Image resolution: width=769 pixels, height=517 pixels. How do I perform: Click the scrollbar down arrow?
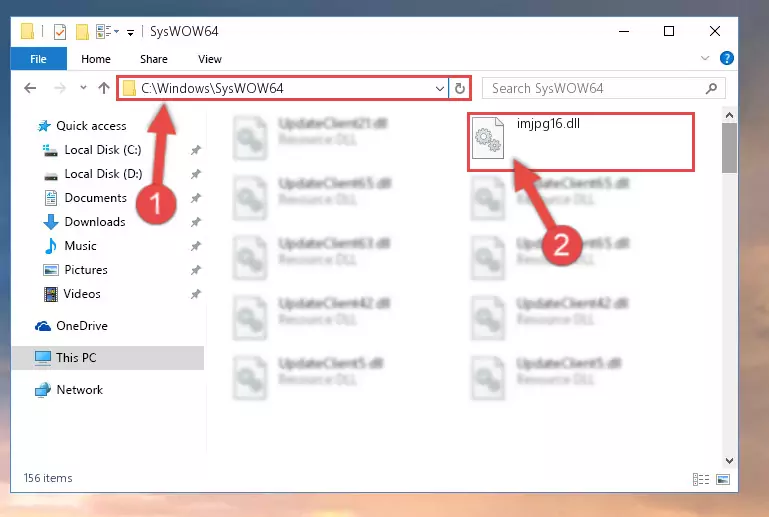[729, 461]
